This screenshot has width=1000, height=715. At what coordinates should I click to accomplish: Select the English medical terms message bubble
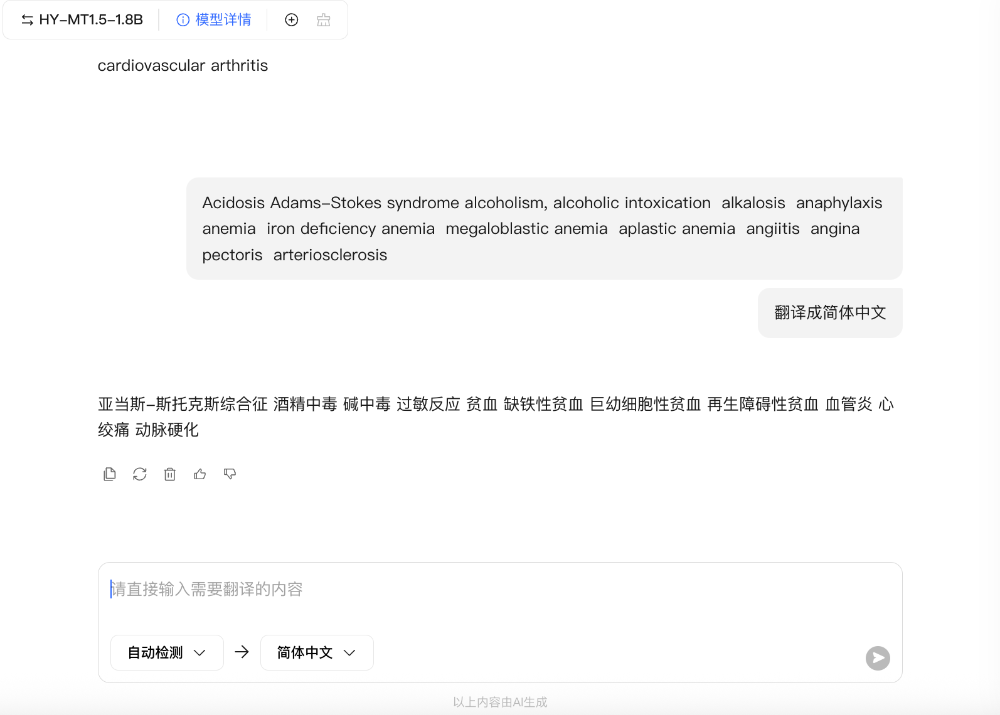pyautogui.click(x=543, y=228)
